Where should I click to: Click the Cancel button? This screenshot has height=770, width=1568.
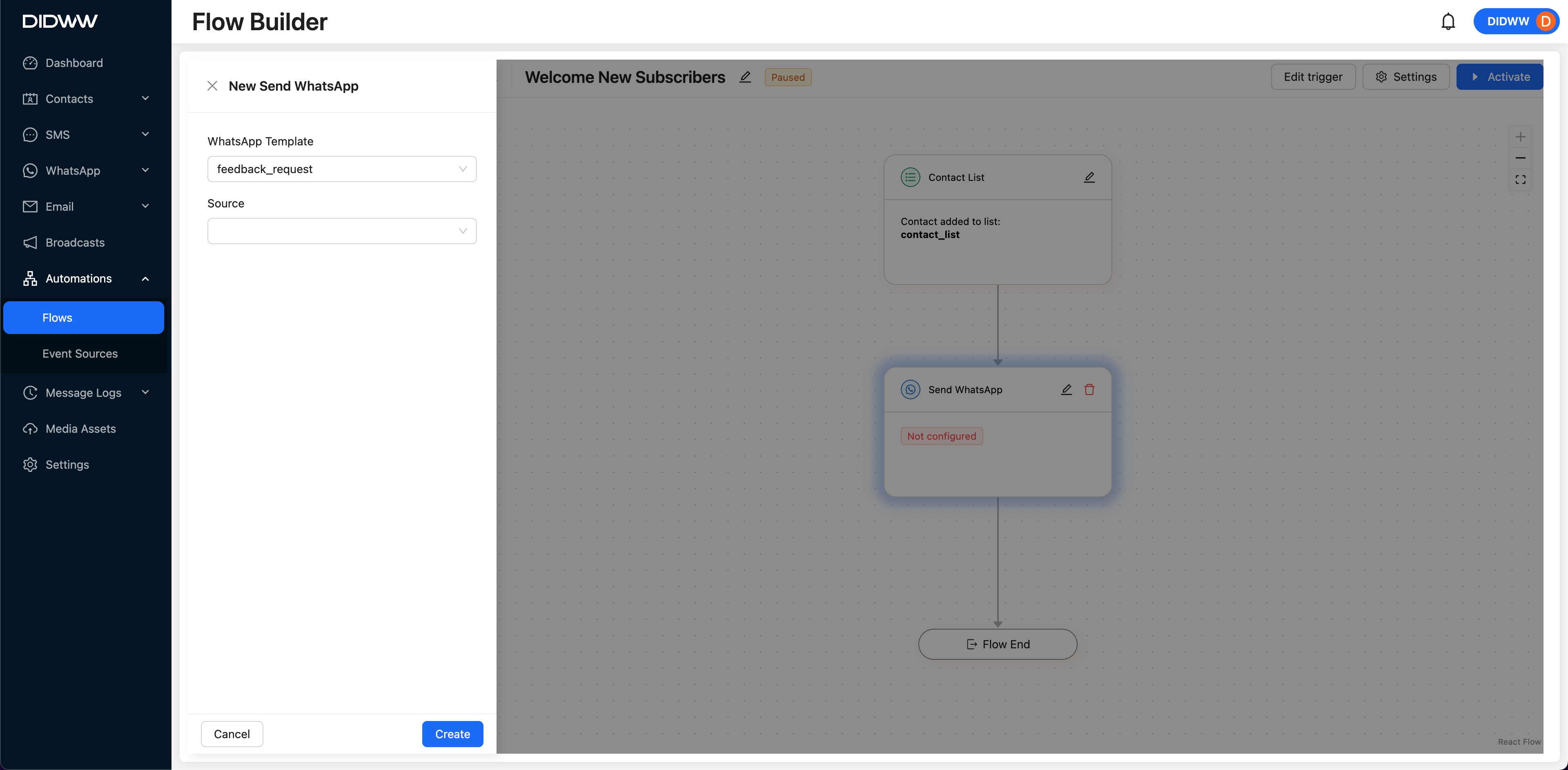[x=231, y=734]
